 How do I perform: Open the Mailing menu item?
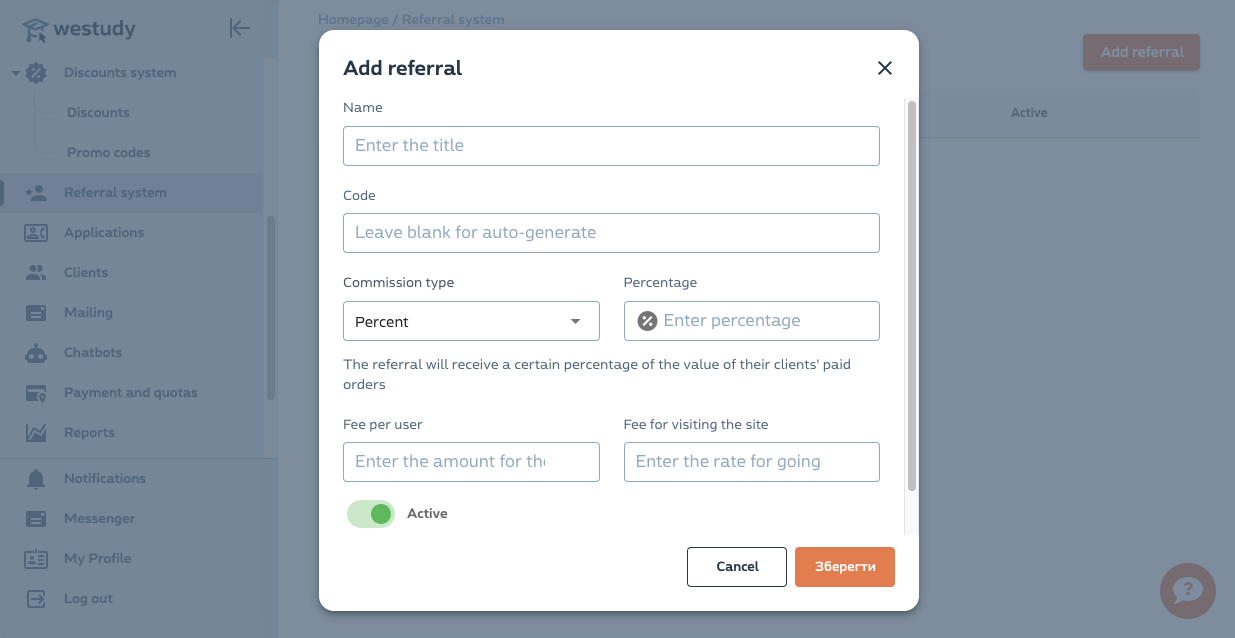point(88,313)
